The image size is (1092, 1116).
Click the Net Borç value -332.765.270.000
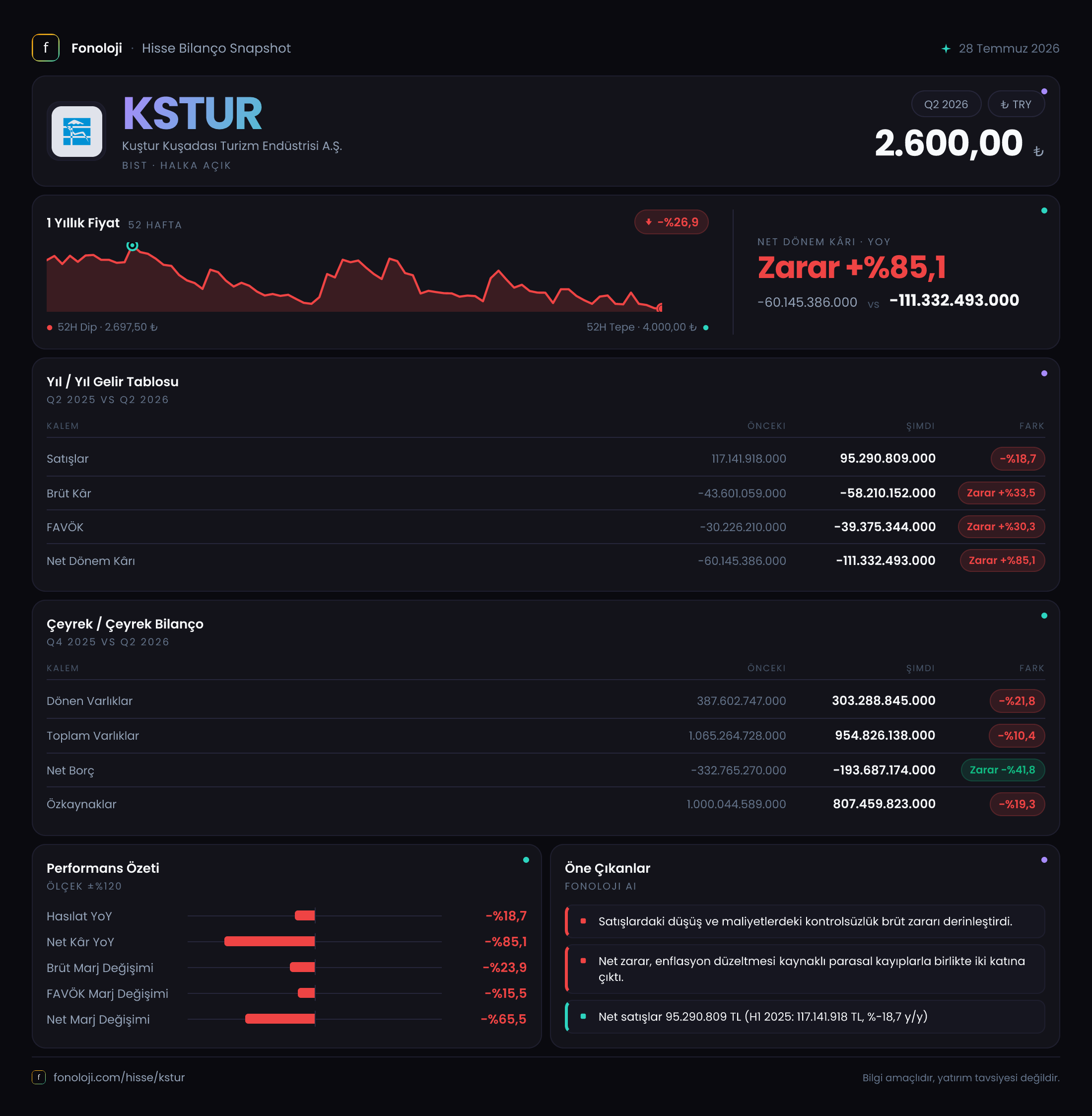(x=738, y=770)
